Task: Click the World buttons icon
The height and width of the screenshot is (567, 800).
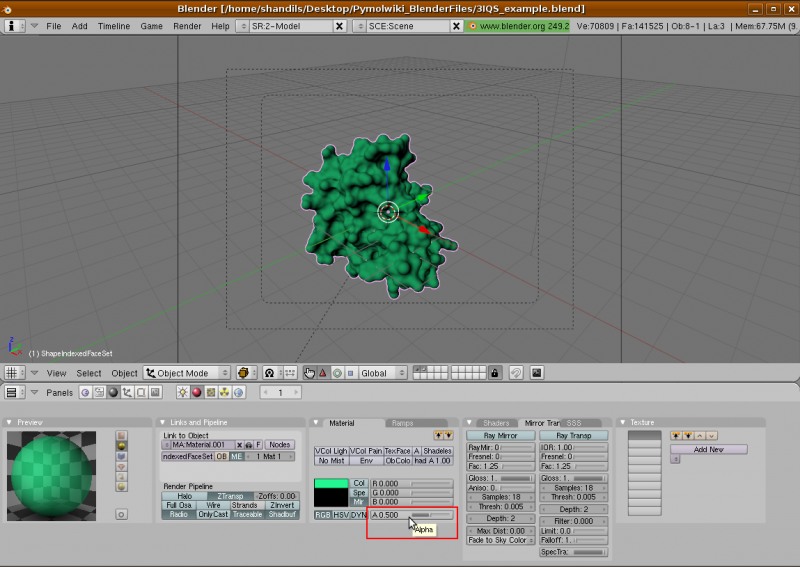Action: (x=240, y=392)
